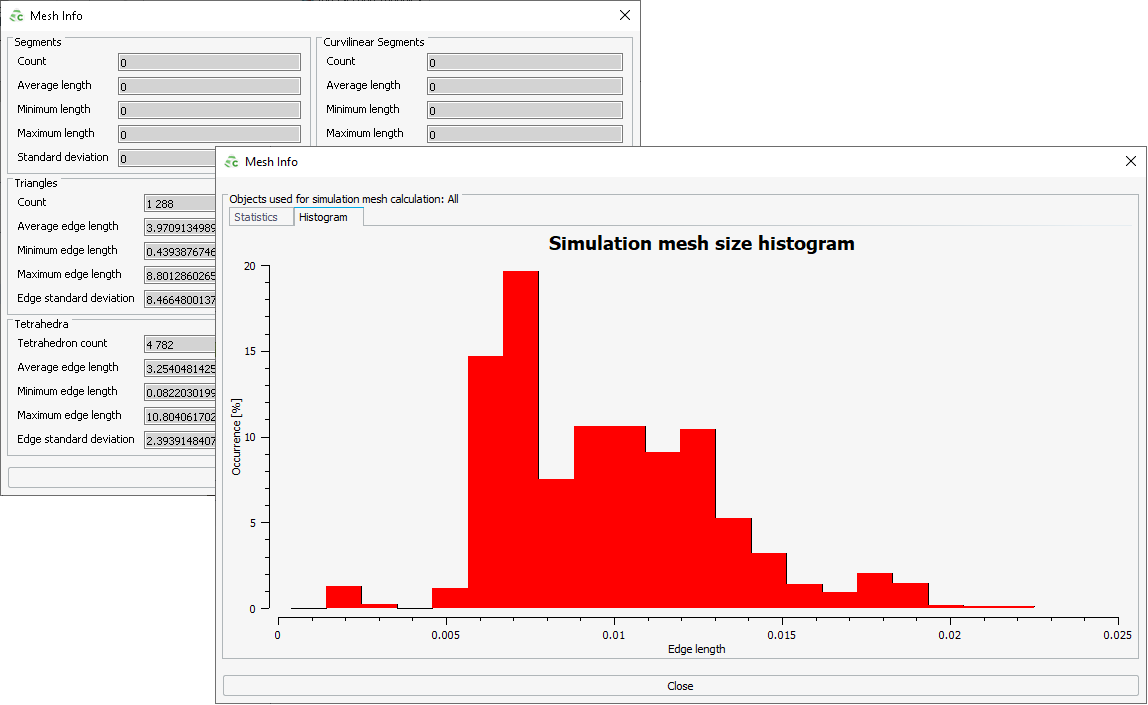The width and height of the screenshot is (1148, 705).
Task: Select the Segments Count field
Action: tap(209, 62)
